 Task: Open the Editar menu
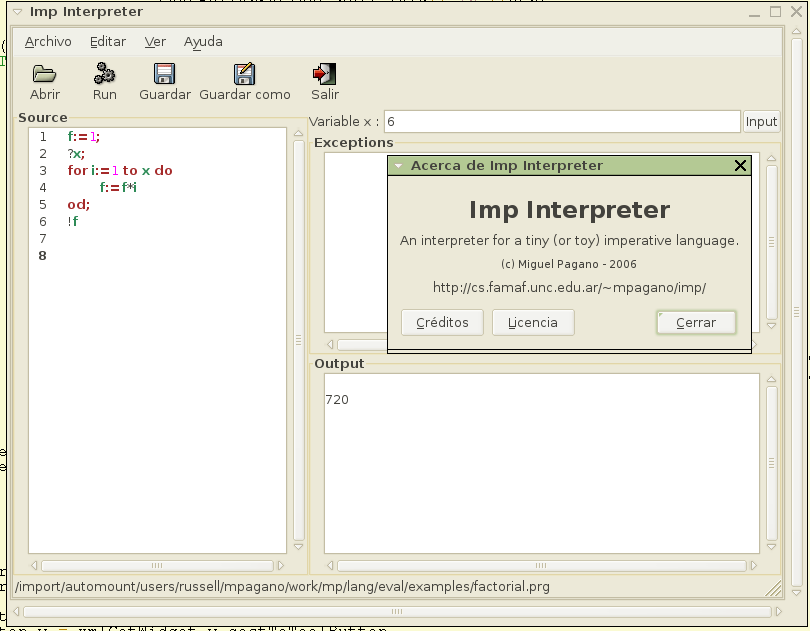[110, 42]
